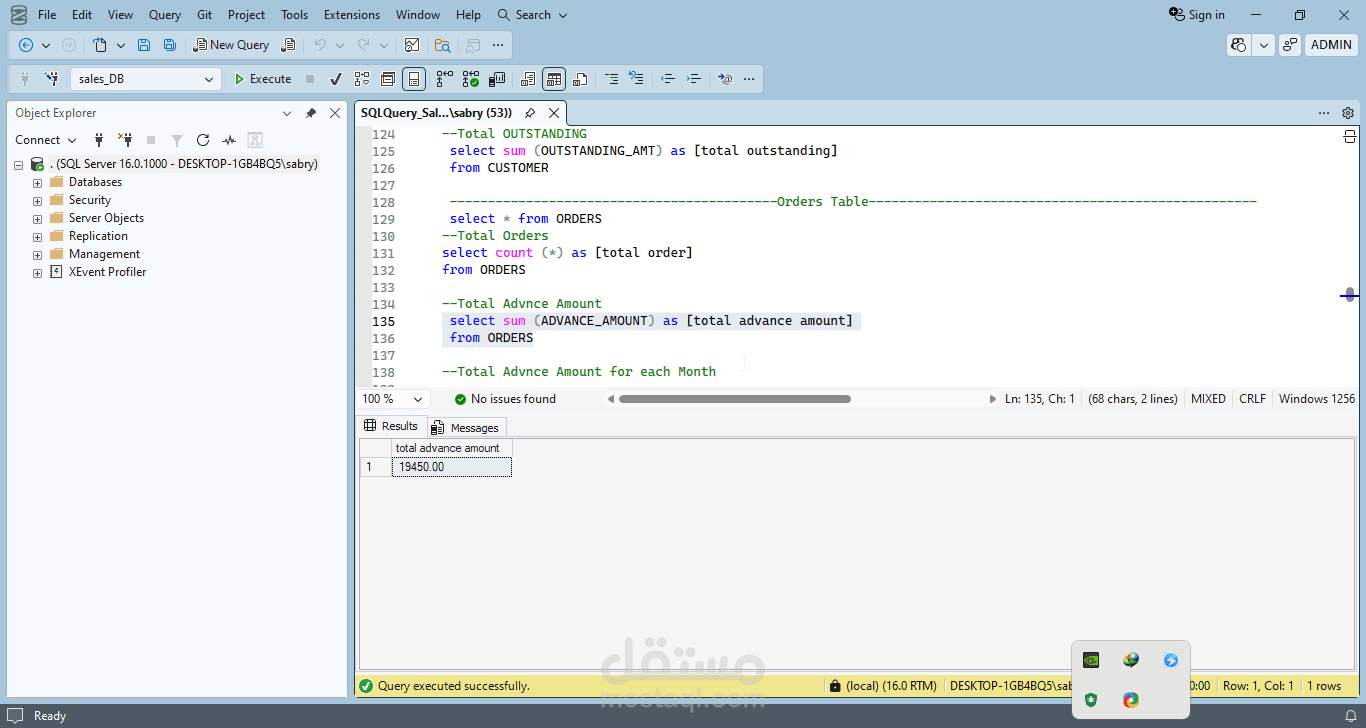Open the new item dropdown arrow beside the new file icon
Viewport: 1366px width, 728px height.
(121, 45)
